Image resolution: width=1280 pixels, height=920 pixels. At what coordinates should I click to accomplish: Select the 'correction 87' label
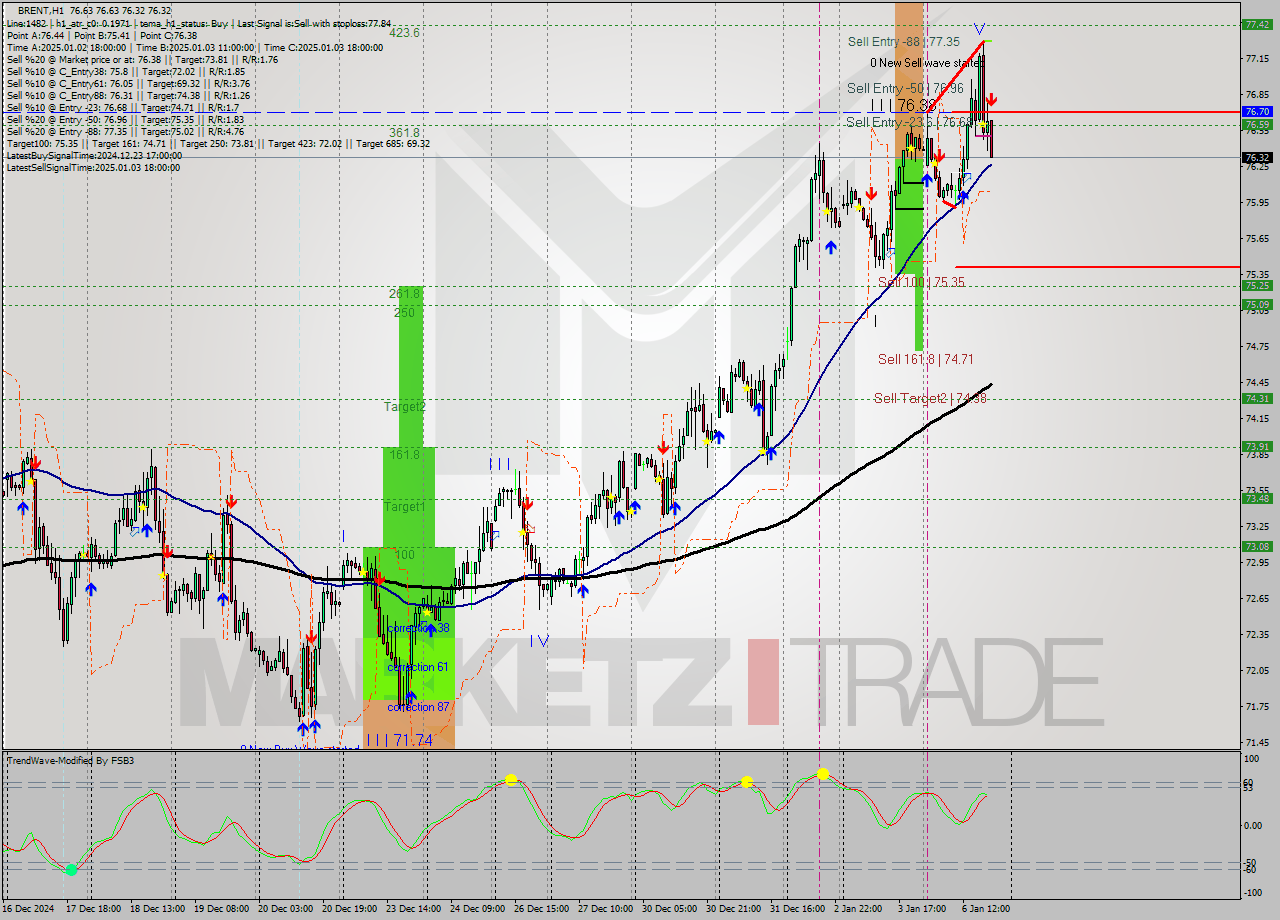pyautogui.click(x=418, y=707)
